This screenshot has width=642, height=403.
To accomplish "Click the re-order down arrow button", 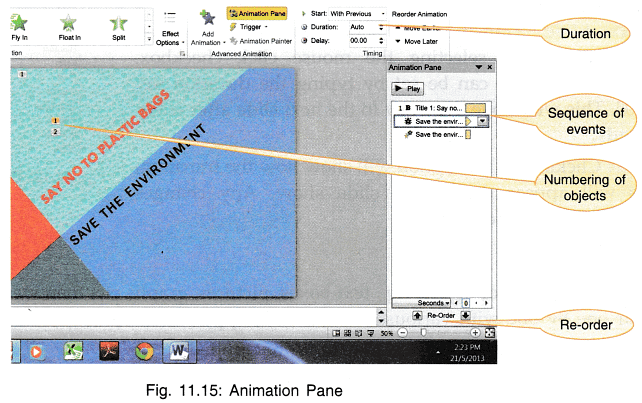I will (x=466, y=316).
